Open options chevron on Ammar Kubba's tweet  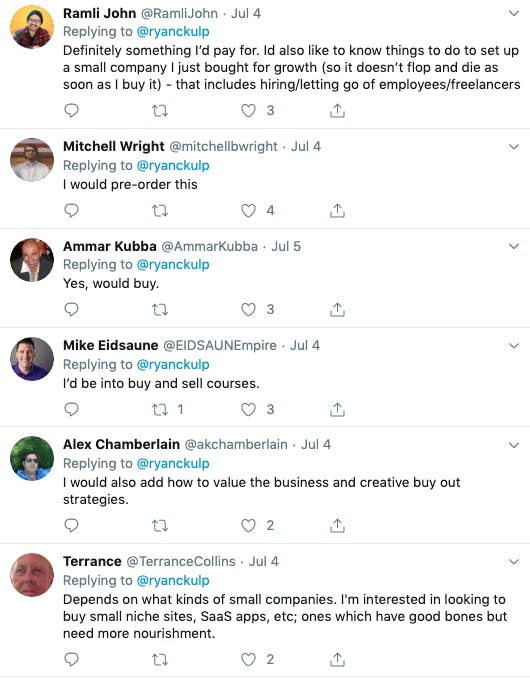[x=514, y=246]
